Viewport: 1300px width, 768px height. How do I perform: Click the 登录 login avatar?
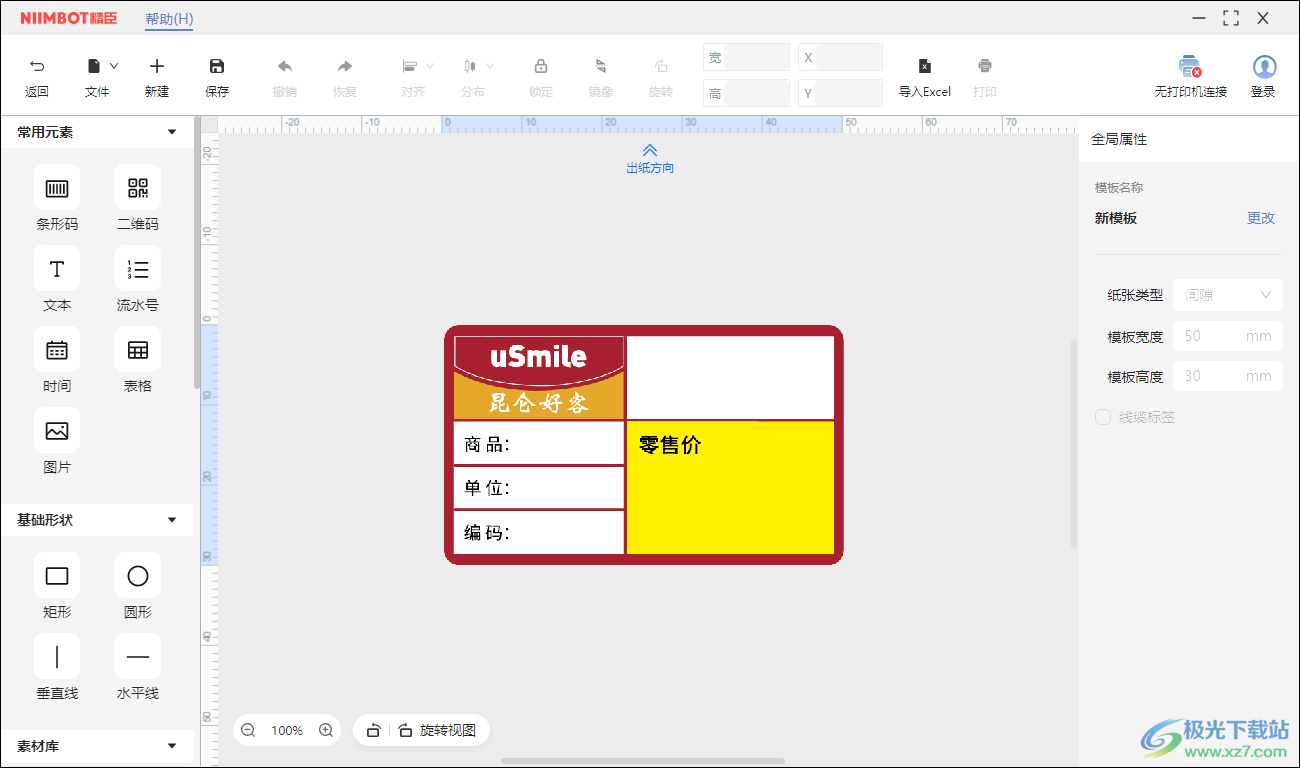(x=1264, y=67)
